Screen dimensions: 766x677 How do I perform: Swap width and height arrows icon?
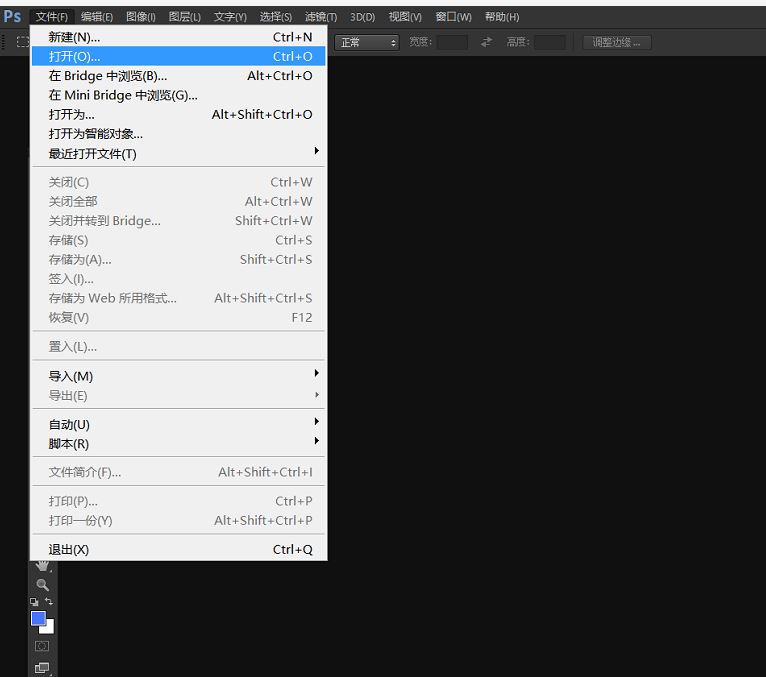pyautogui.click(x=486, y=42)
